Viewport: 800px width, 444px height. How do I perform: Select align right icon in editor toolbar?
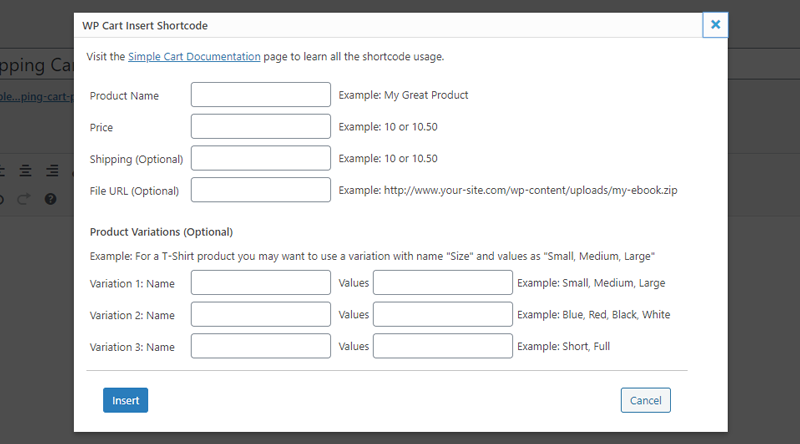click(52, 170)
